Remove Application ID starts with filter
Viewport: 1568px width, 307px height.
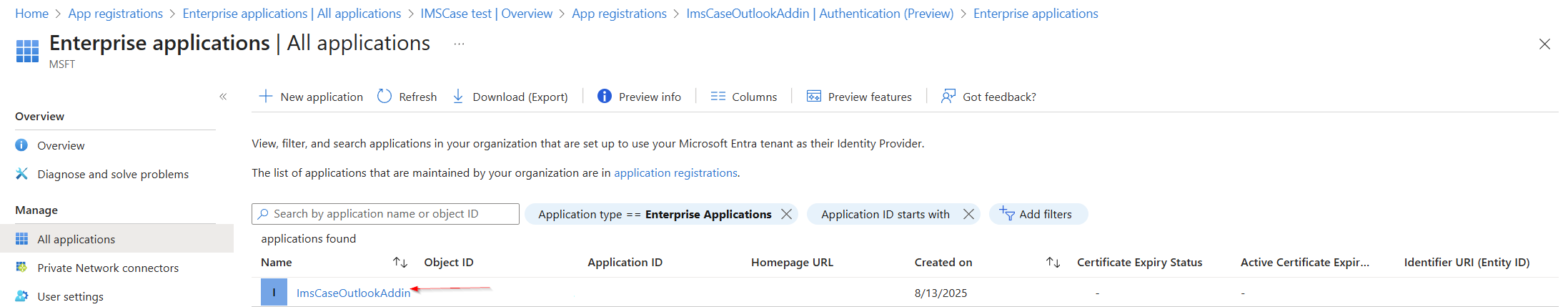tap(968, 214)
